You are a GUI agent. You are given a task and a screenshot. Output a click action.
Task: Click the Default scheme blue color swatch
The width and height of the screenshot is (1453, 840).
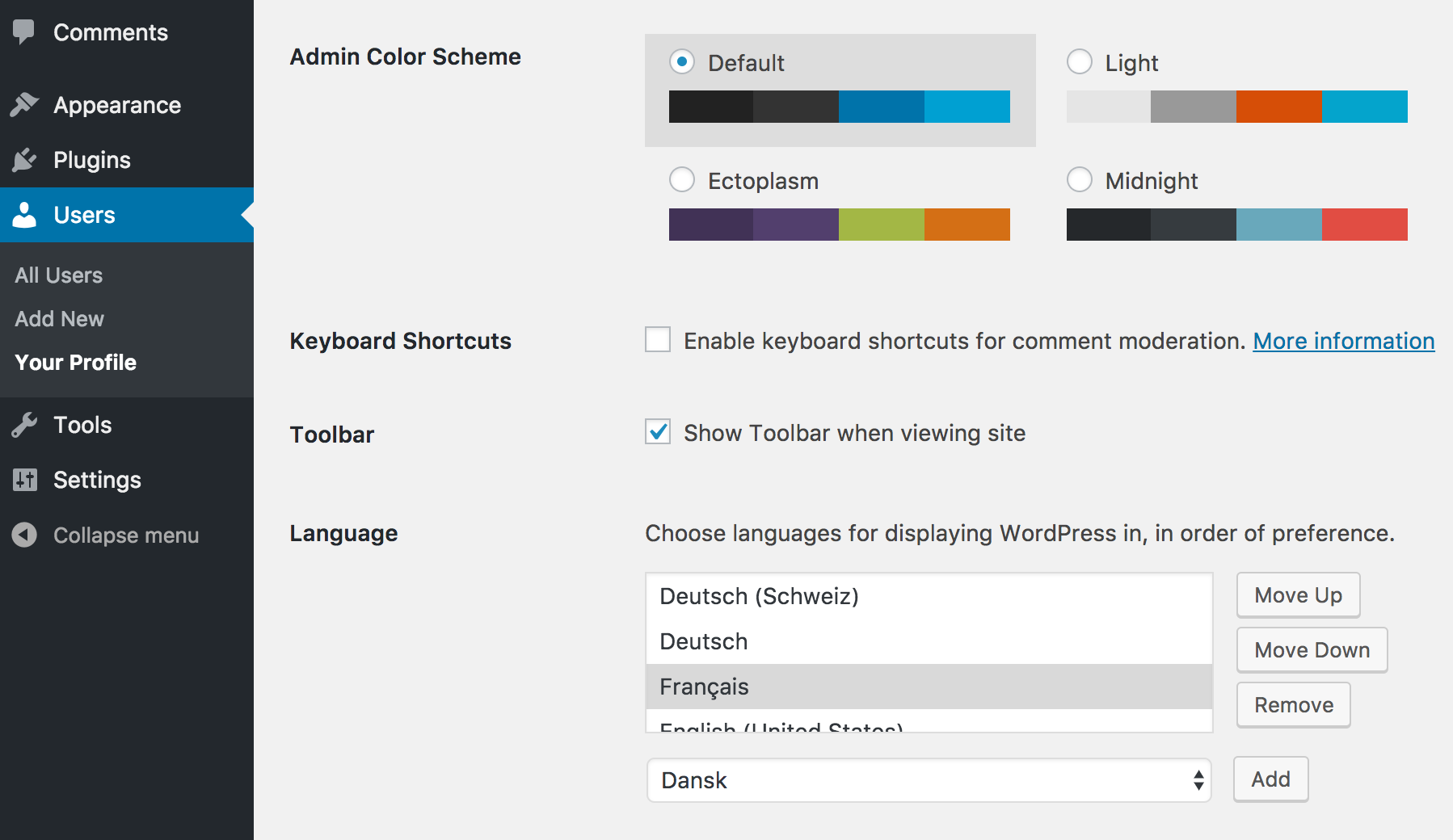click(881, 107)
